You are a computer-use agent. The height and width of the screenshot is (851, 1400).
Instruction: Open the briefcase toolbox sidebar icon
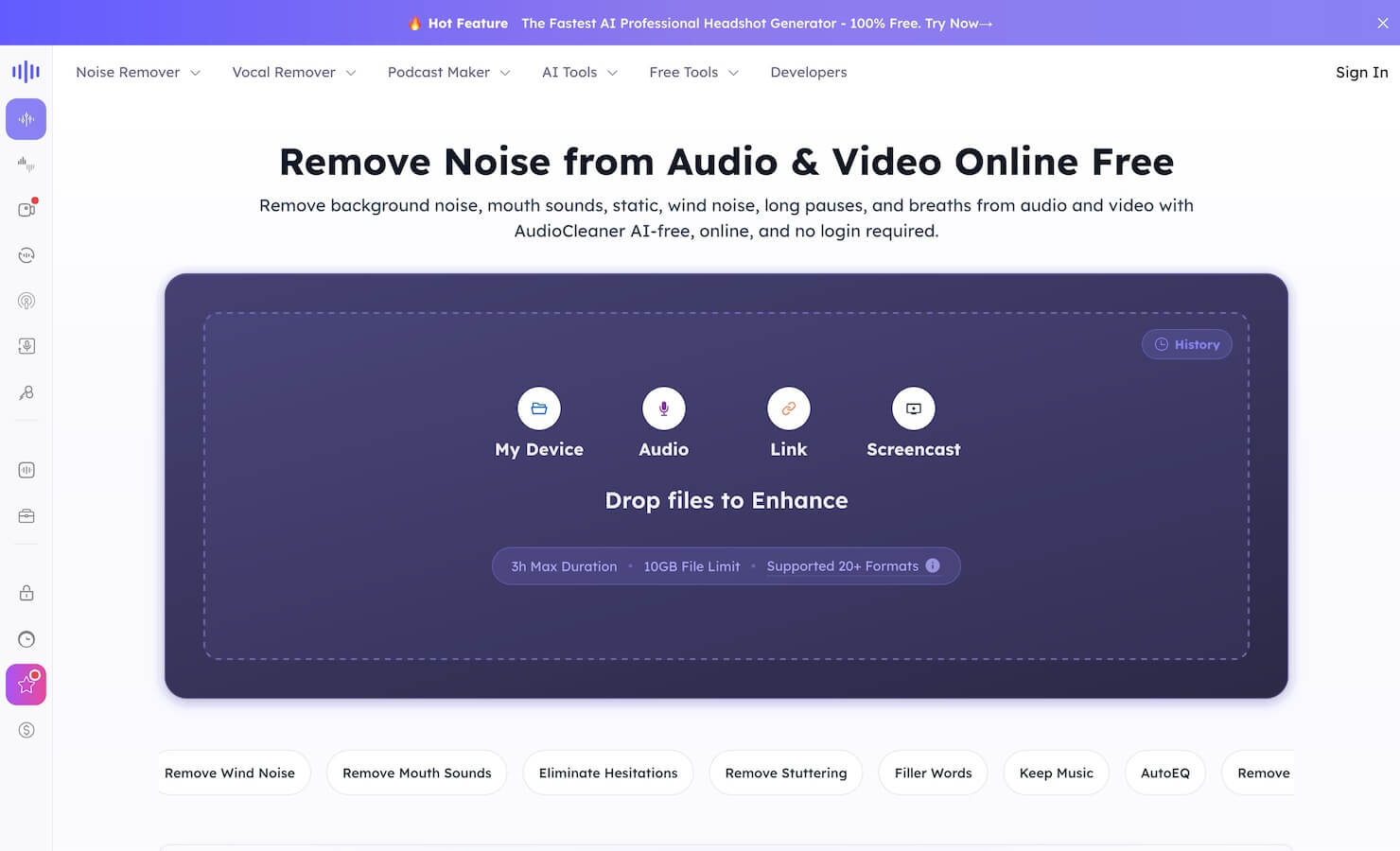(26, 516)
